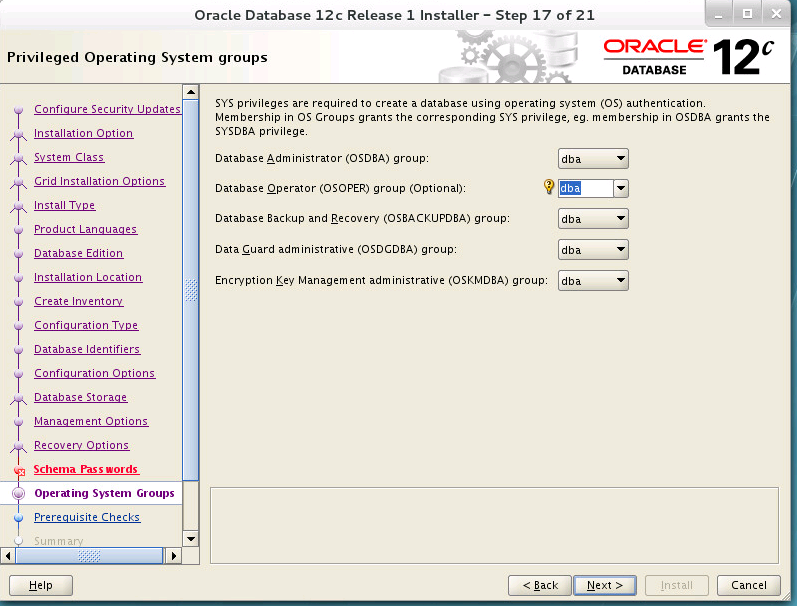This screenshot has width=797, height=606.
Task: Click sidebar scroll right arrow
Action: 173,556
